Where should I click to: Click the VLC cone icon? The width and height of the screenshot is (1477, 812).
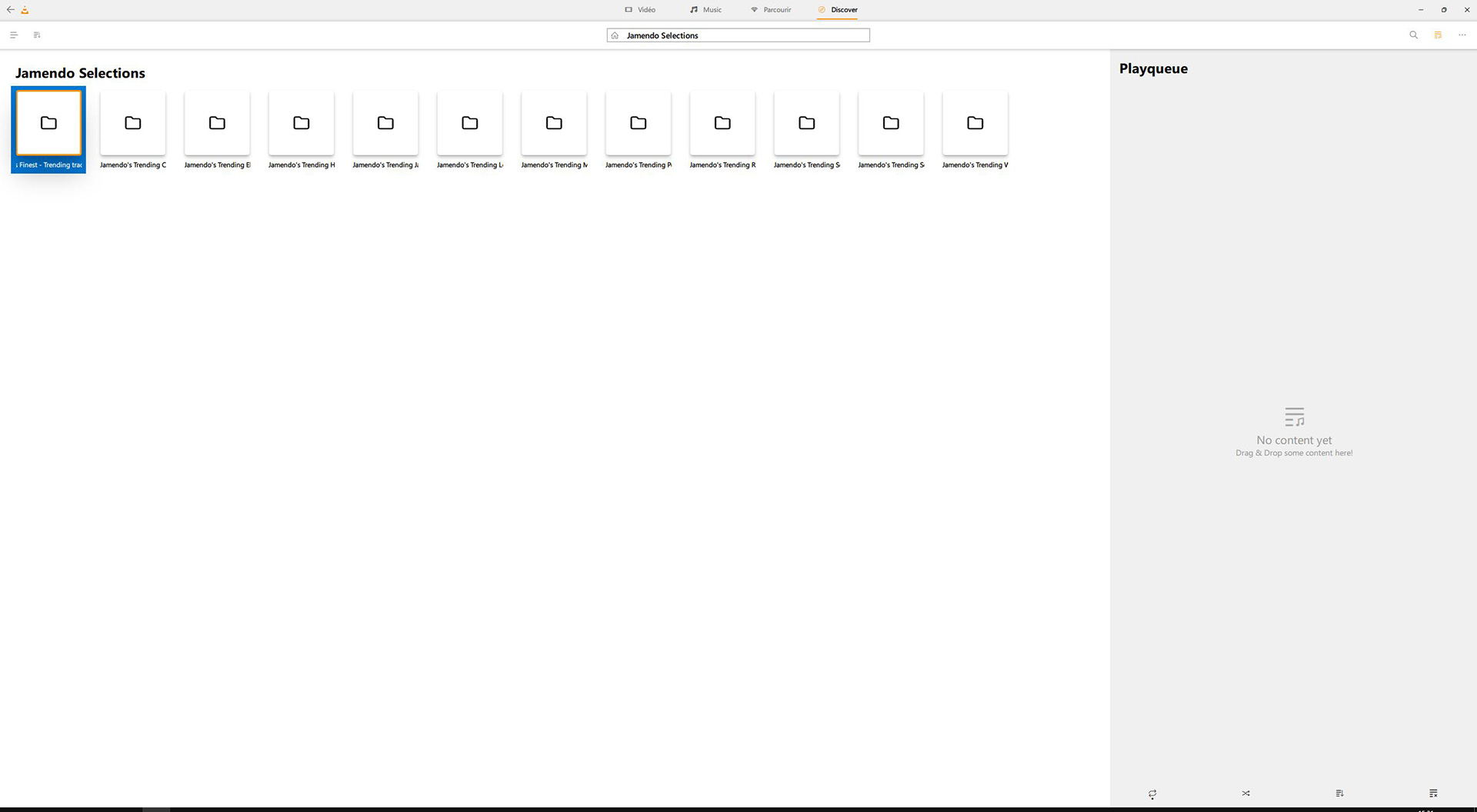(x=25, y=10)
